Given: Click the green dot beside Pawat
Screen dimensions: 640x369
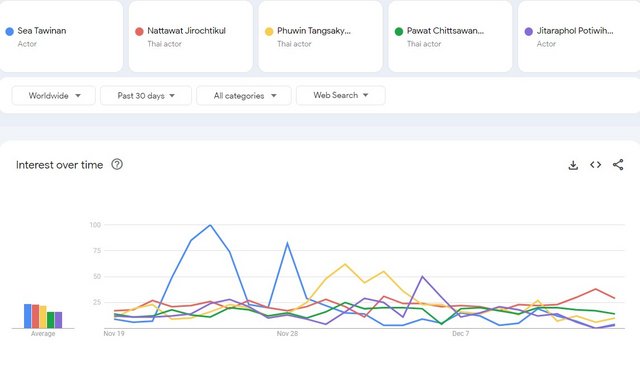Looking at the screenshot, I should (x=399, y=31).
